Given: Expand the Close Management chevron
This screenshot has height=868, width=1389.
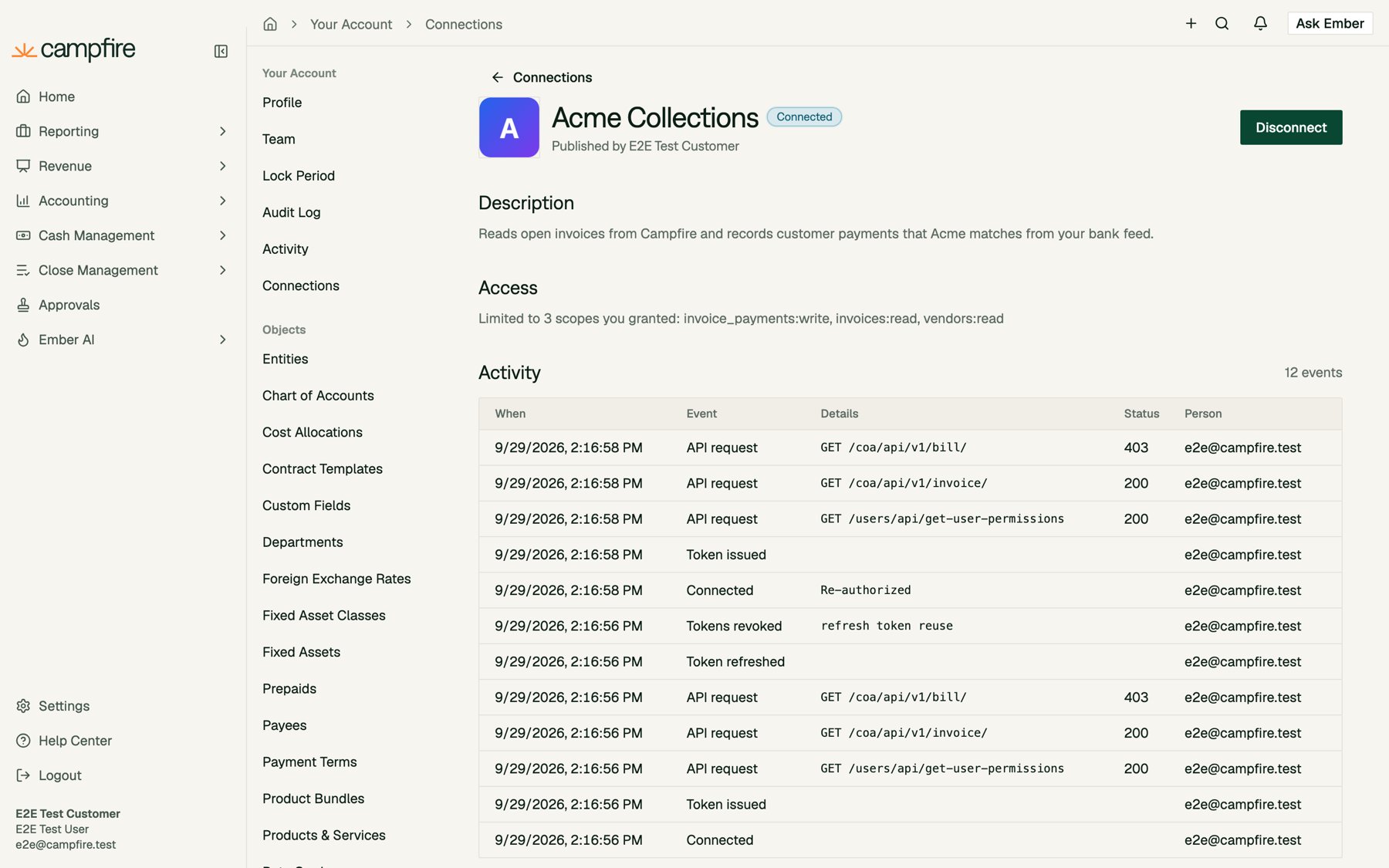Looking at the screenshot, I should pyautogui.click(x=222, y=270).
